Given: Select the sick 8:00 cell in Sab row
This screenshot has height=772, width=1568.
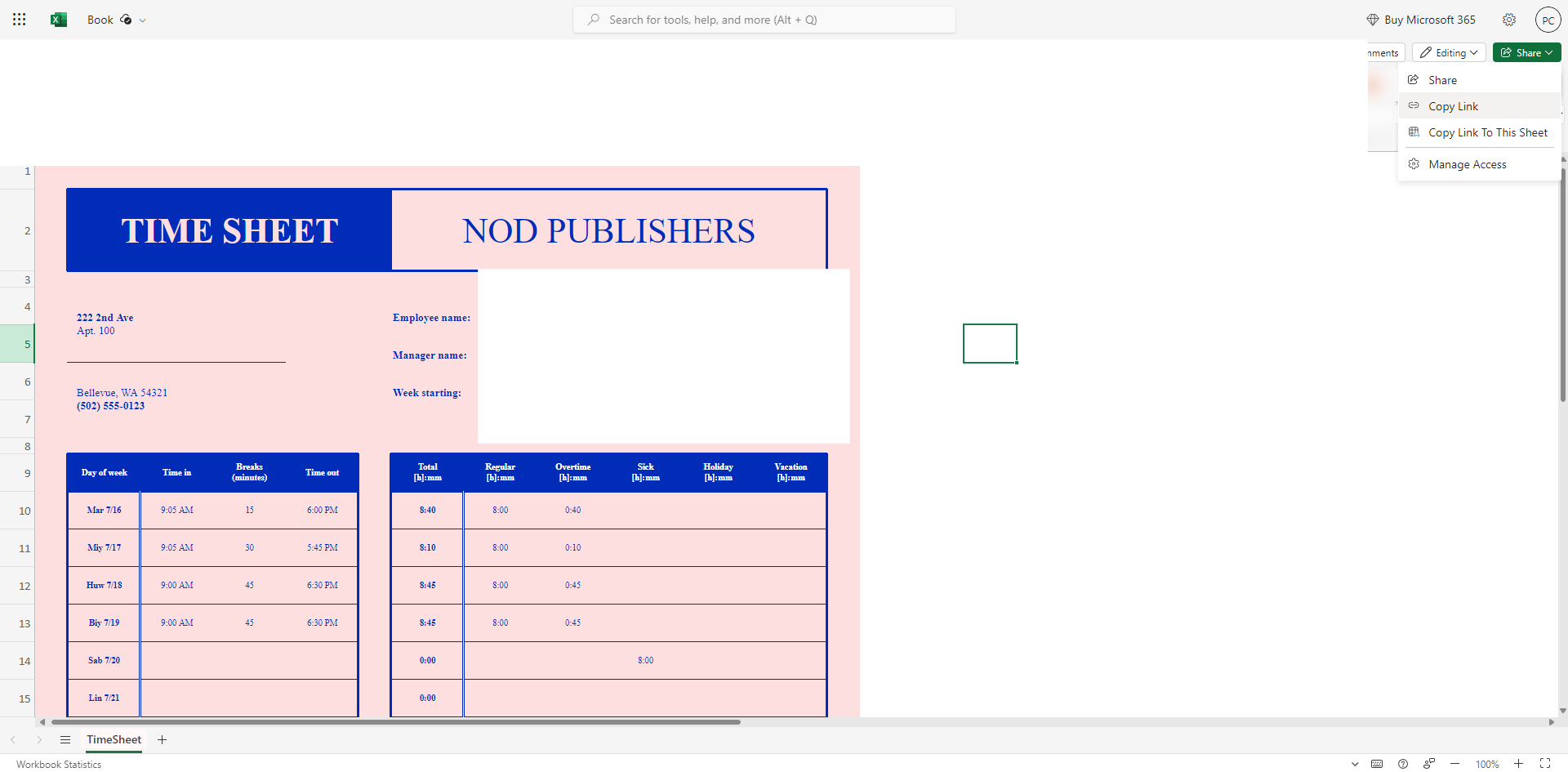Looking at the screenshot, I should point(645,660).
